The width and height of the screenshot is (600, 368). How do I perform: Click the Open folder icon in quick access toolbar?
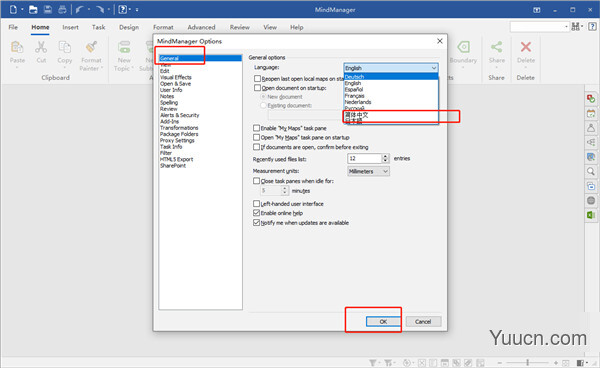33,9
